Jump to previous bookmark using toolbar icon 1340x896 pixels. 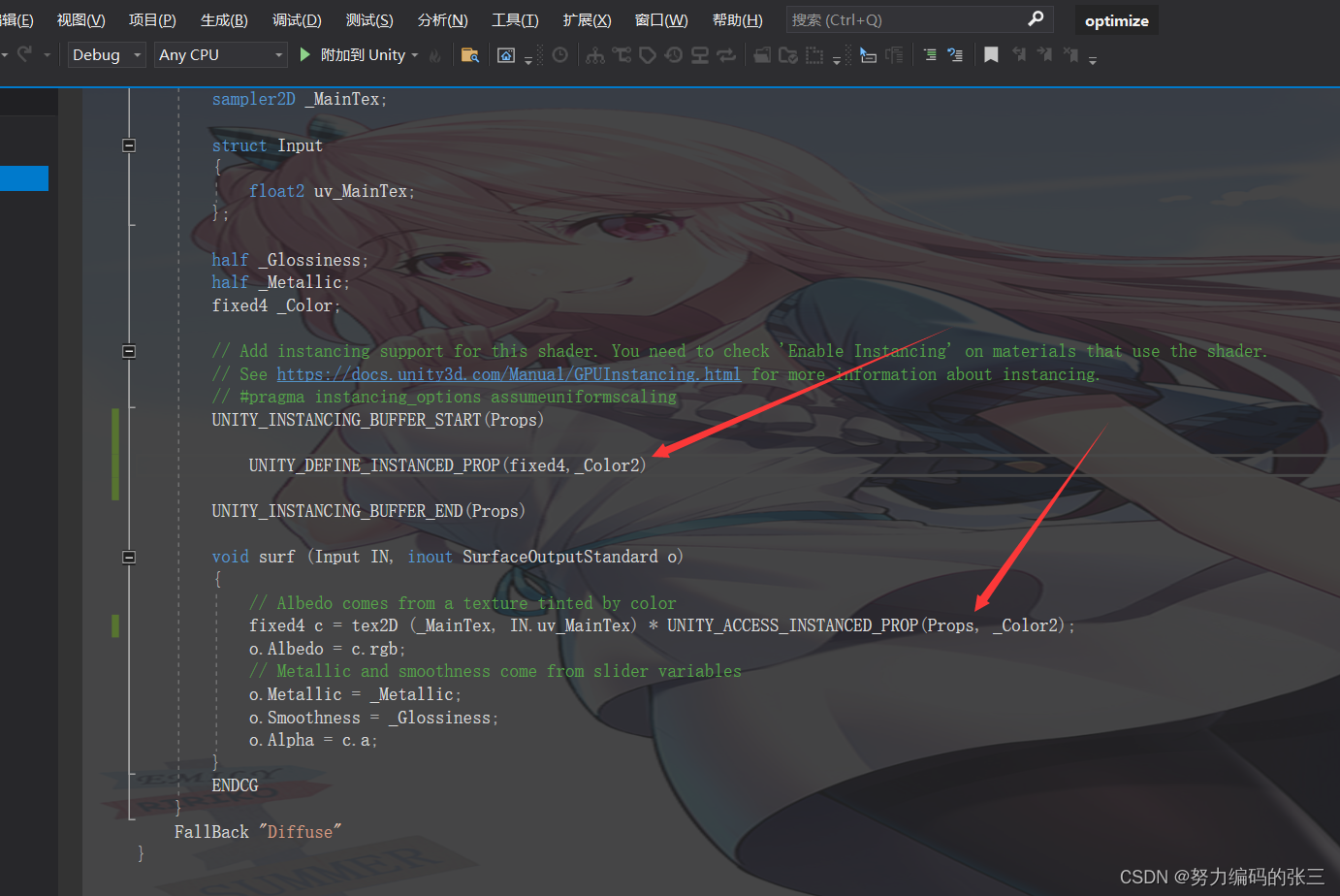(x=1018, y=55)
